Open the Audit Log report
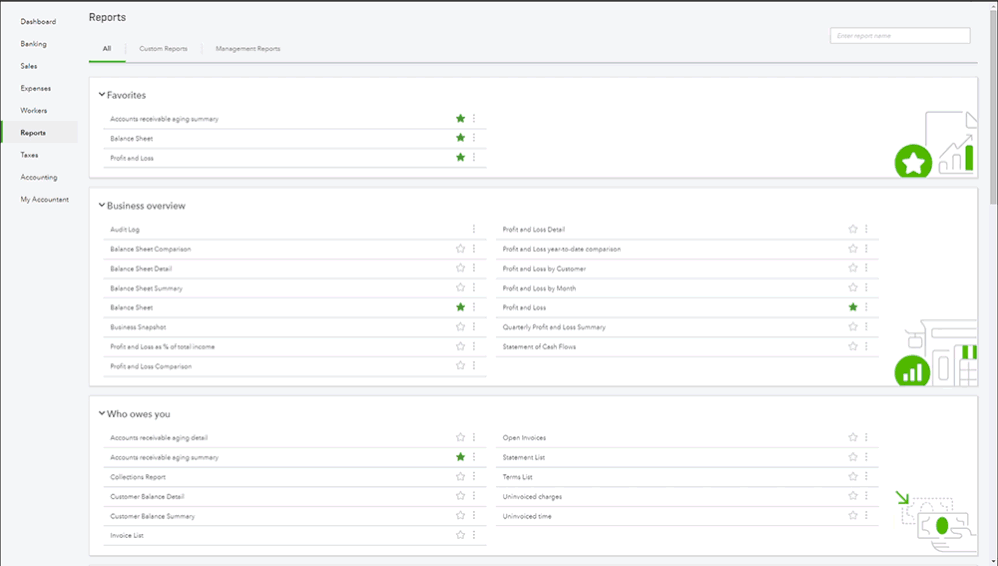998x566 pixels. [125, 229]
